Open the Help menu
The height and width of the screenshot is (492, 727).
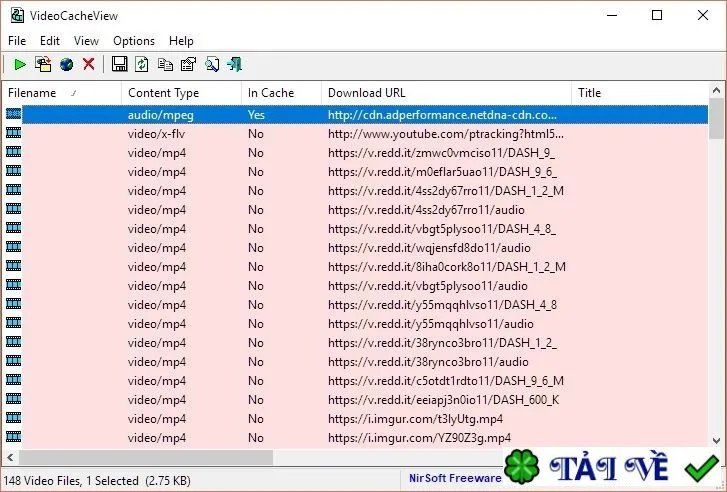181,41
